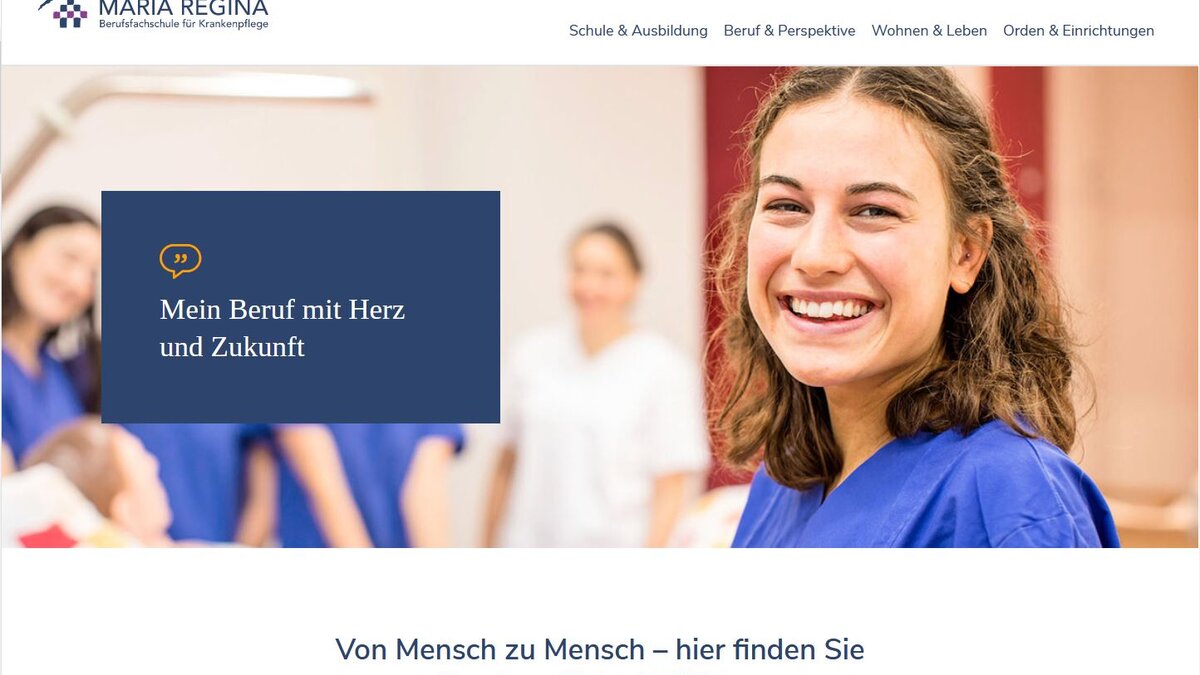Click the smiling woman's face in hero image
Screen dimensions: 1200x675
[860, 260]
